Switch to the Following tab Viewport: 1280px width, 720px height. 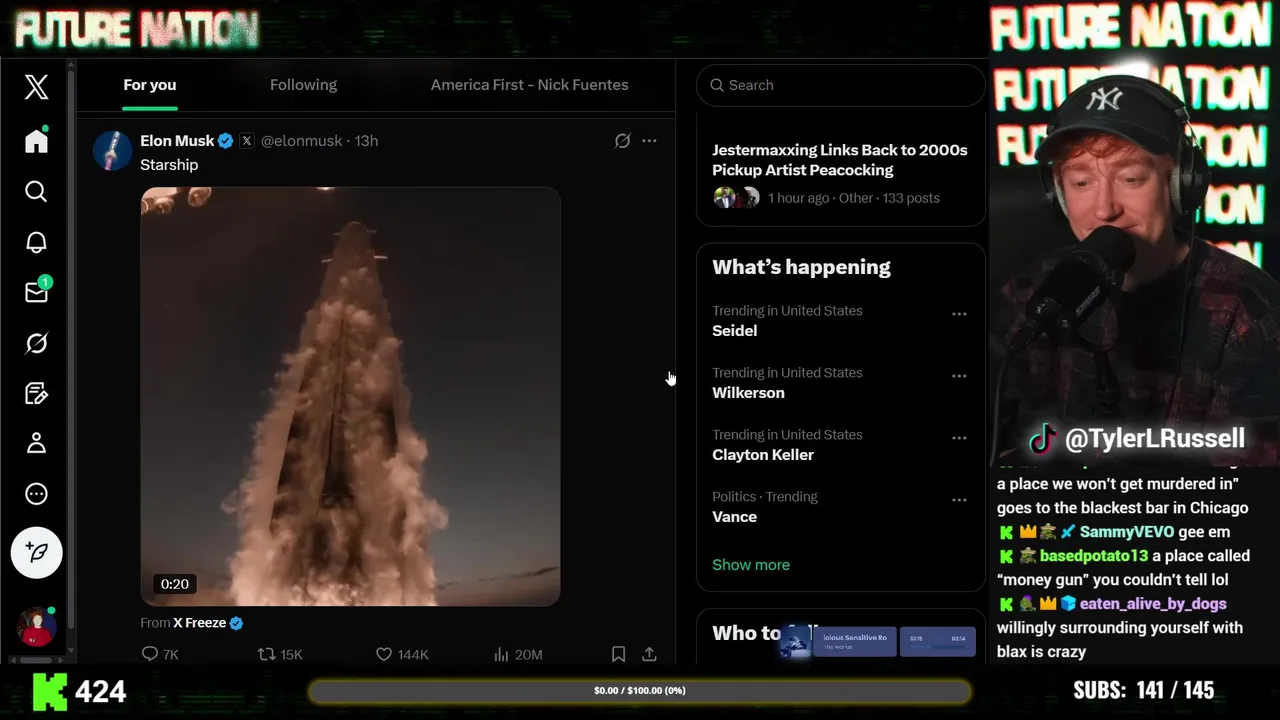coord(303,85)
